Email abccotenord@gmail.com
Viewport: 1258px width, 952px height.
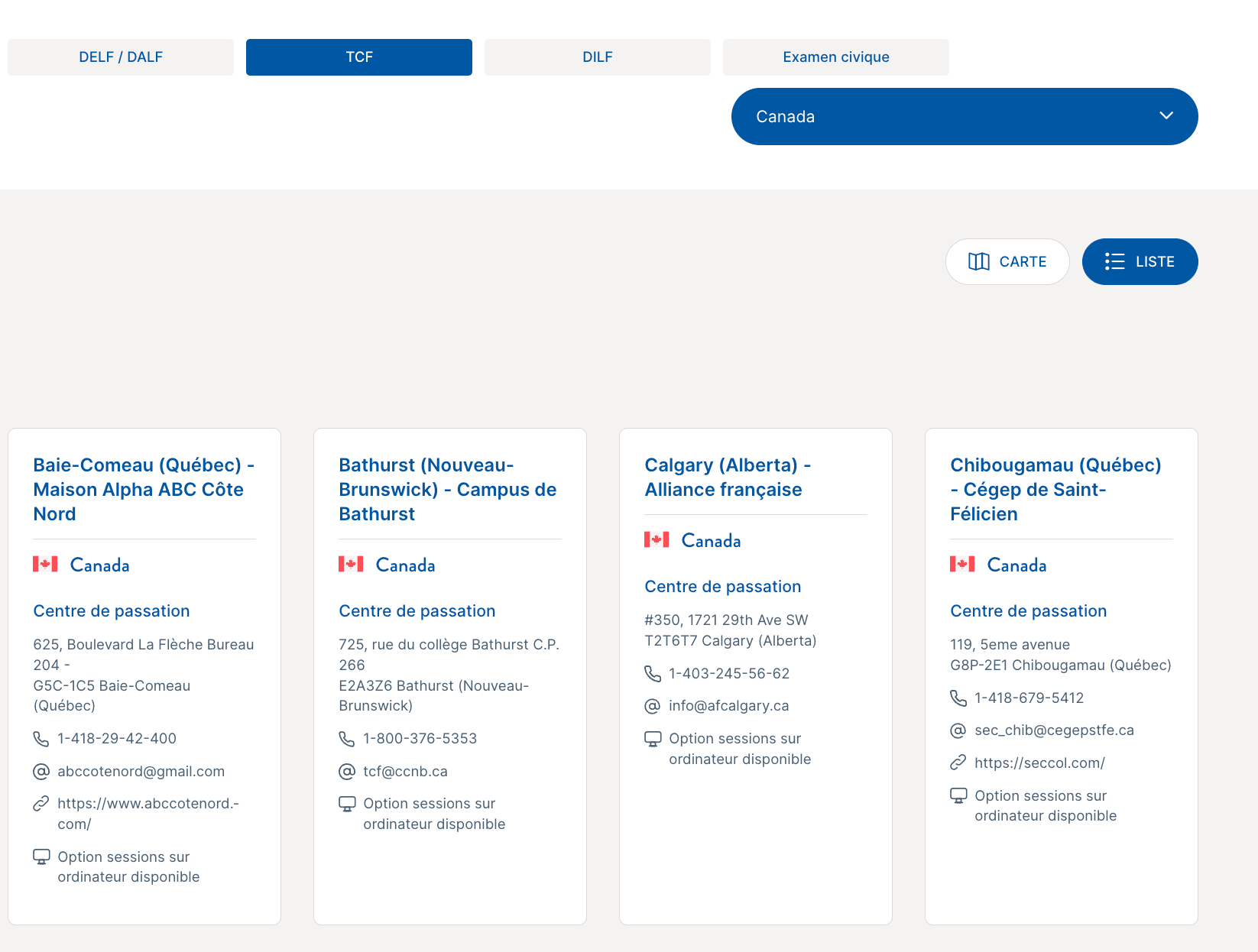click(141, 772)
